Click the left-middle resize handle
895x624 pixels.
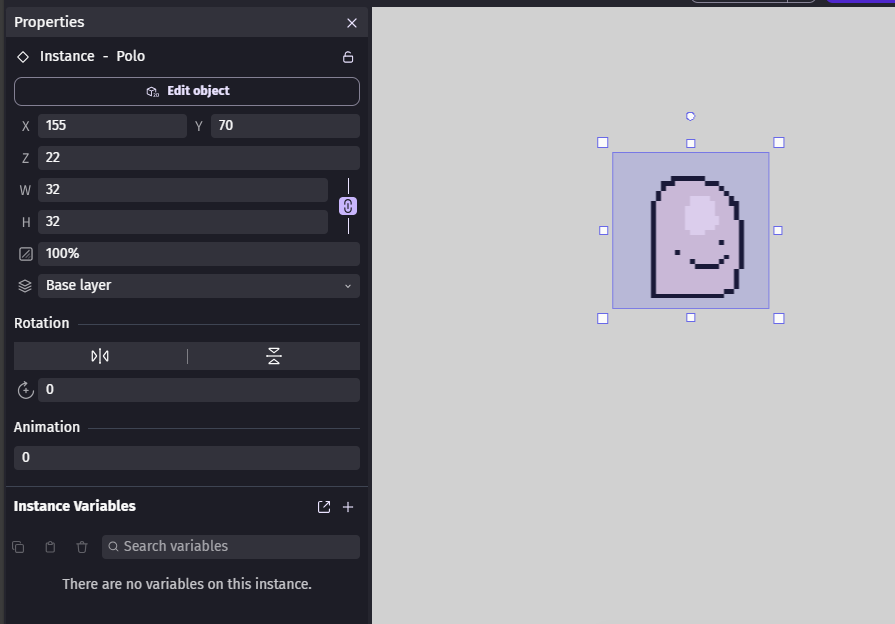[603, 231]
